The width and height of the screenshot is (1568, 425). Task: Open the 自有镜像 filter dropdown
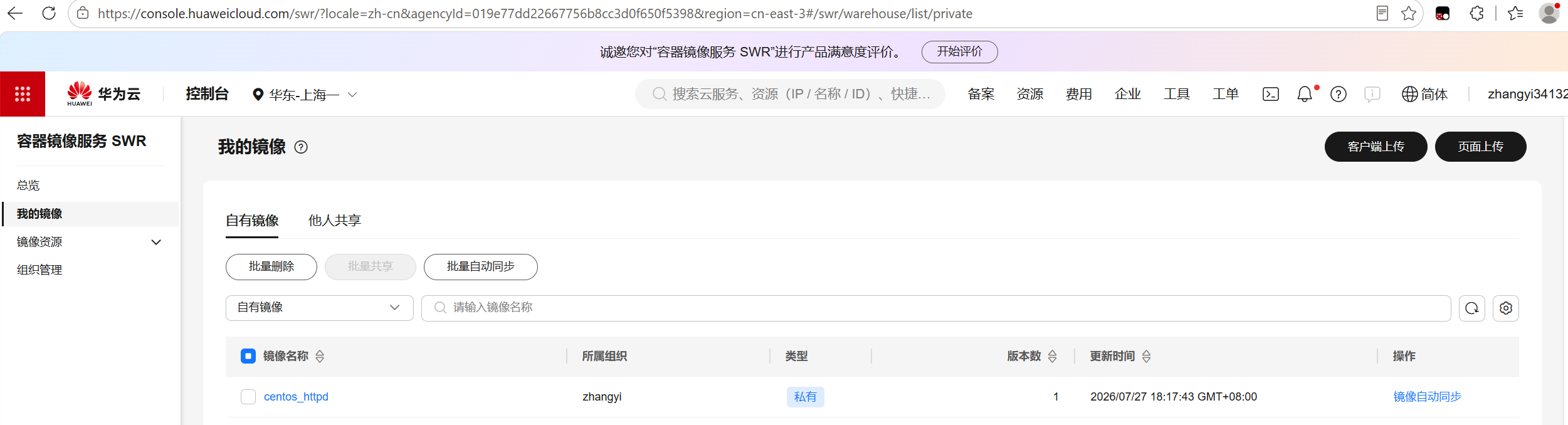320,308
